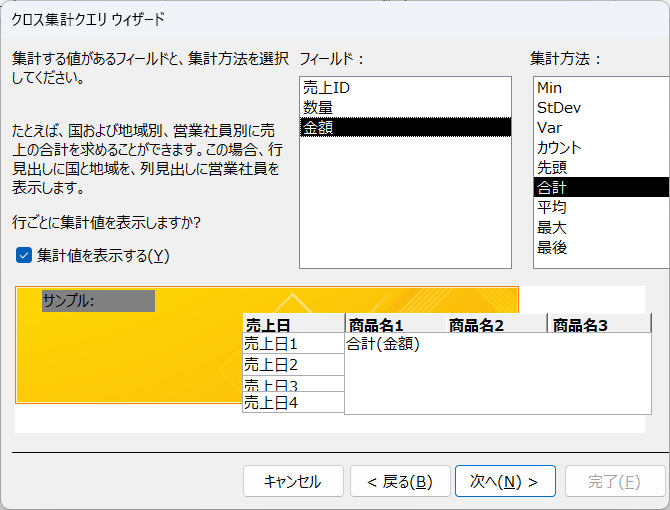
Task: Toggle the 集計値を表示する checkbox
Action: pyautogui.click(x=24, y=255)
